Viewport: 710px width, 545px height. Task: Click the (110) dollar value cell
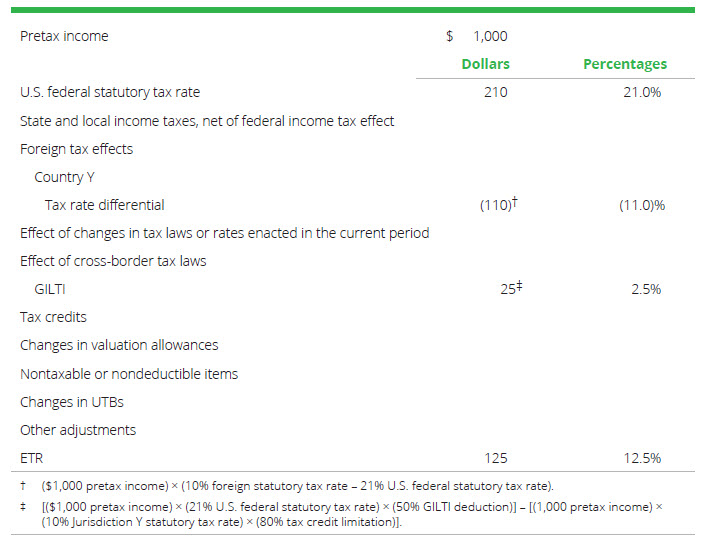pos(497,205)
